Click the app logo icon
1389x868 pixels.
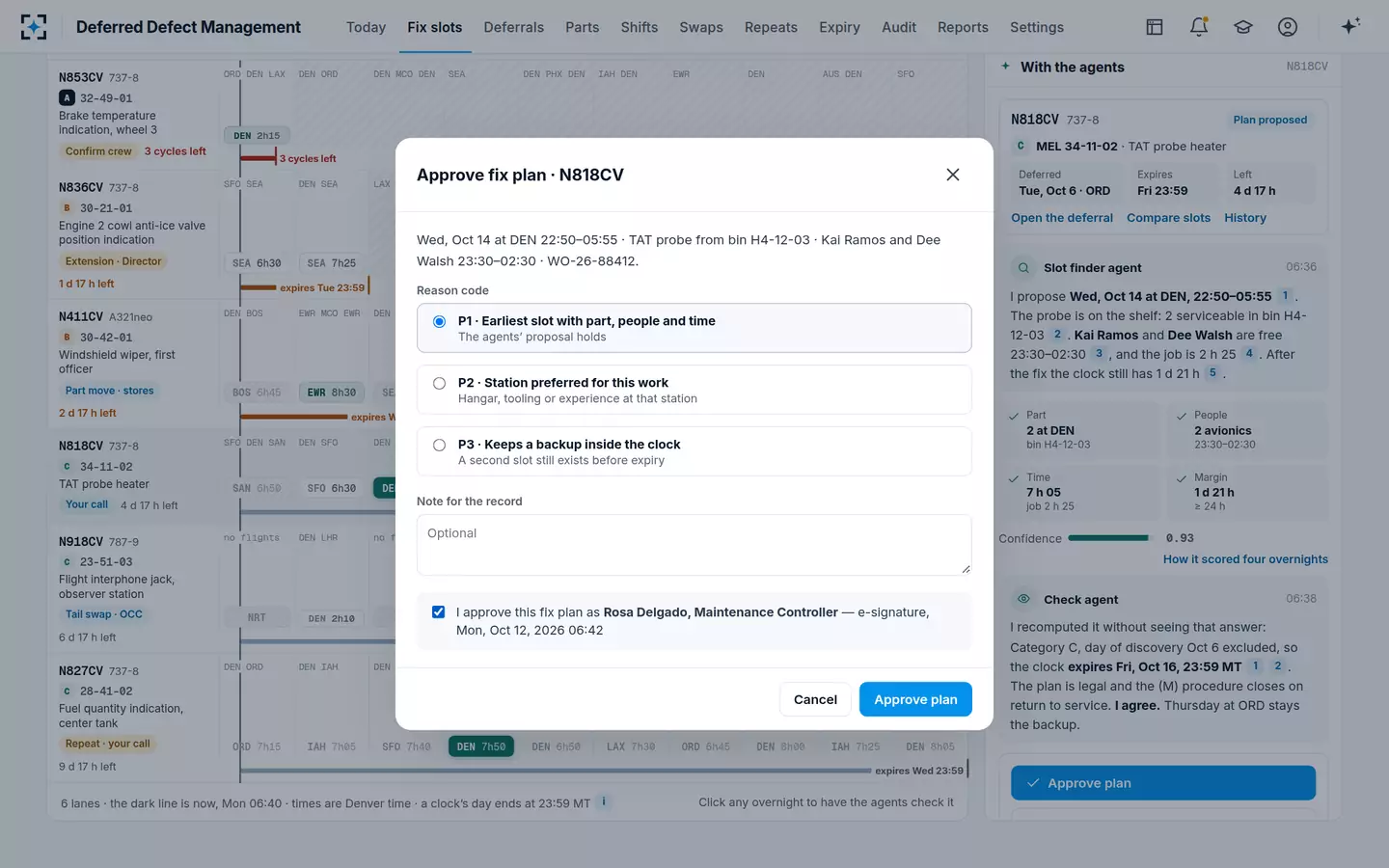(x=34, y=27)
